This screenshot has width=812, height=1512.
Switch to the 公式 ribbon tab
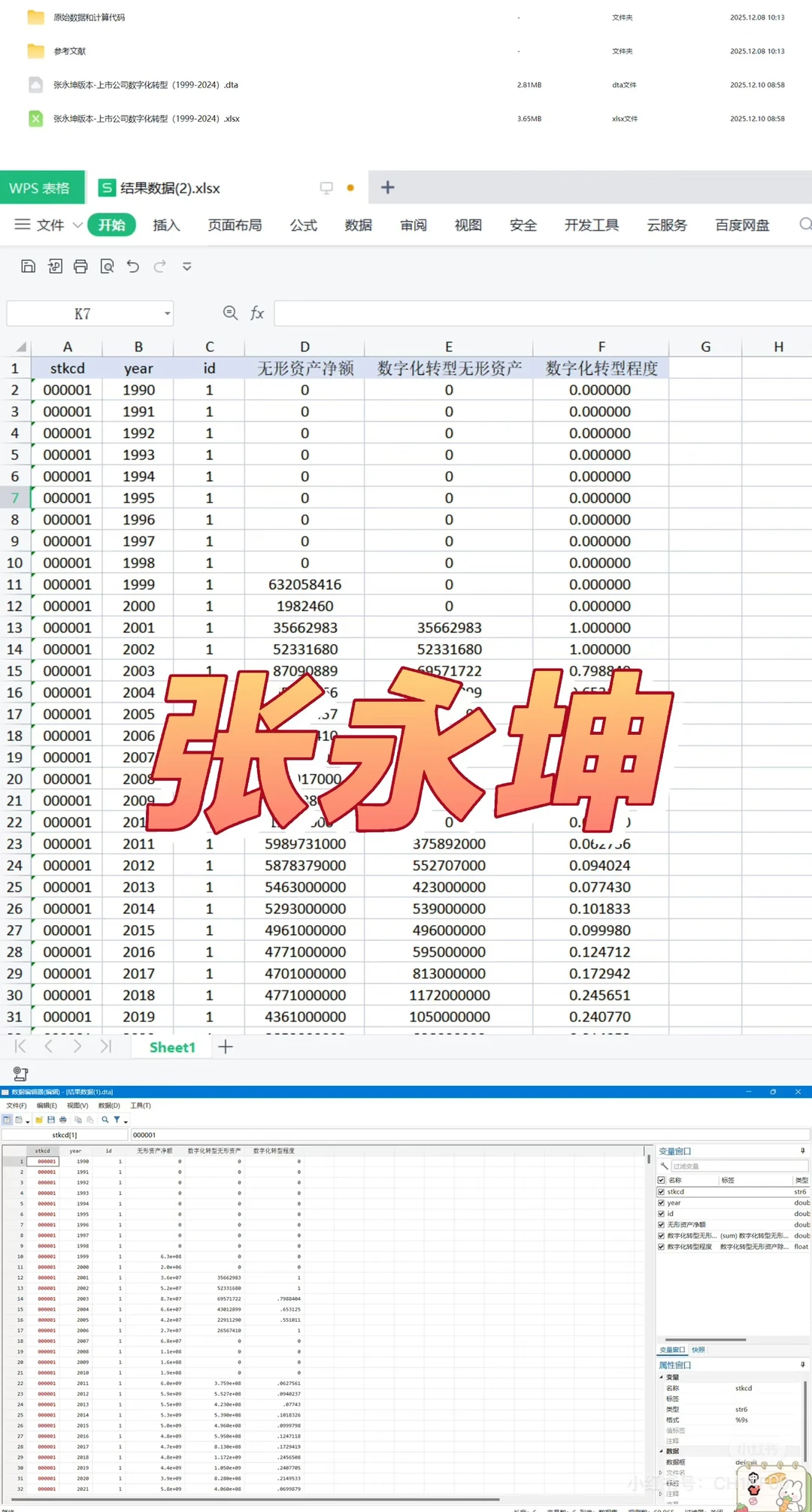pos(303,225)
